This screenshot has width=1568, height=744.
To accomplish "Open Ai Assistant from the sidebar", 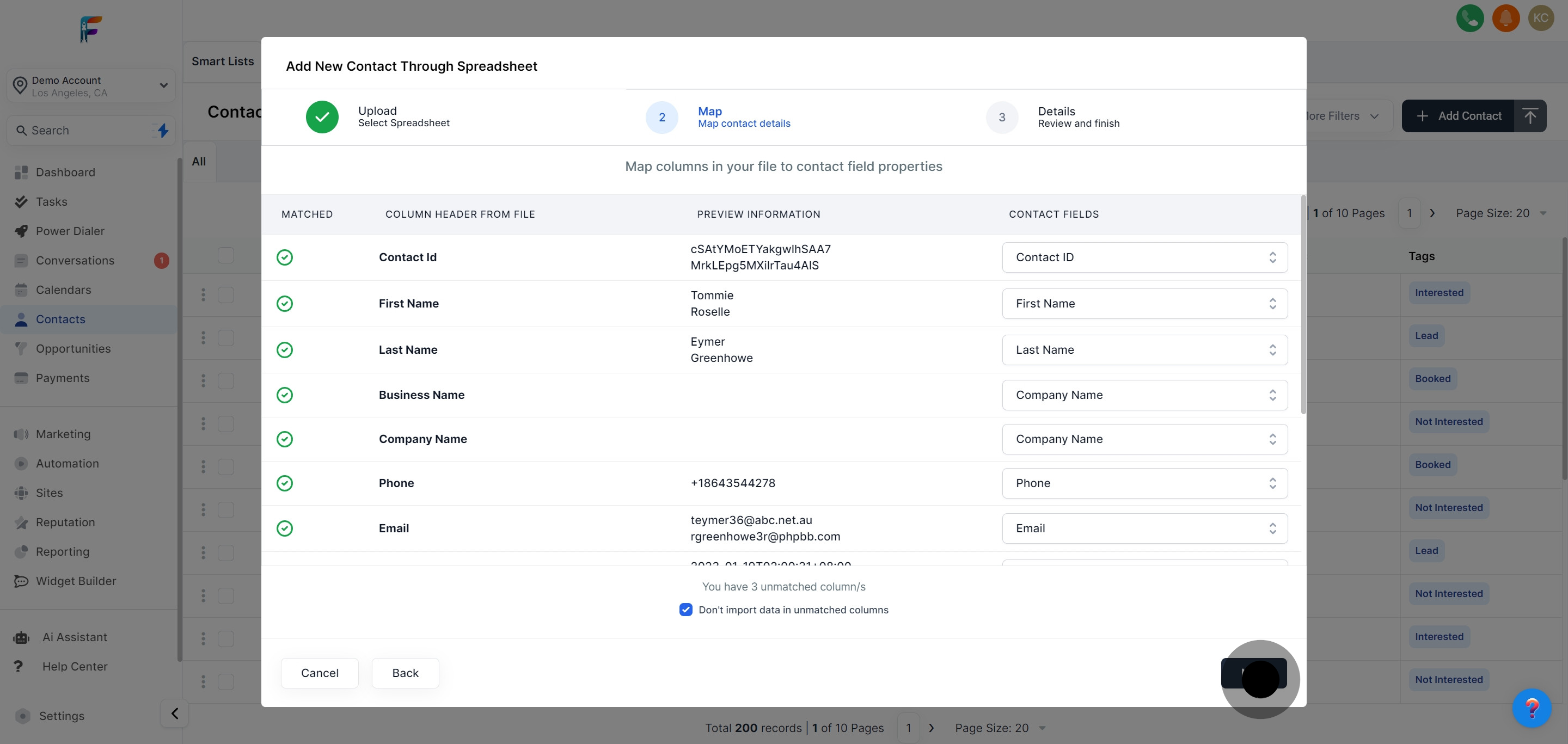I will pyautogui.click(x=74, y=637).
